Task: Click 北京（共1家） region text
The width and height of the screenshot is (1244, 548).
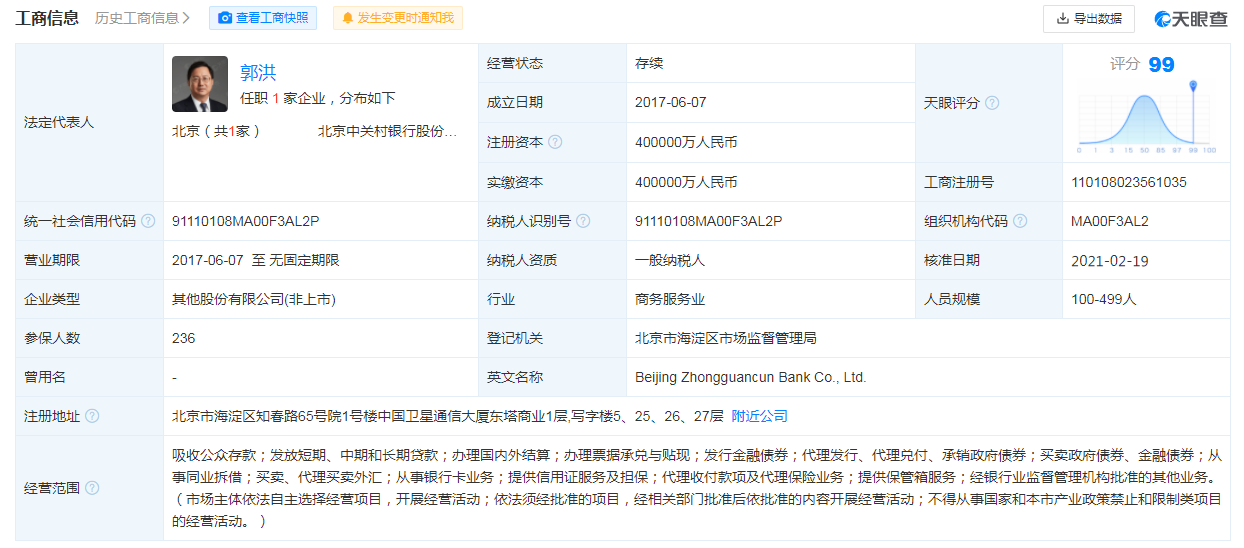Action: tap(216, 131)
